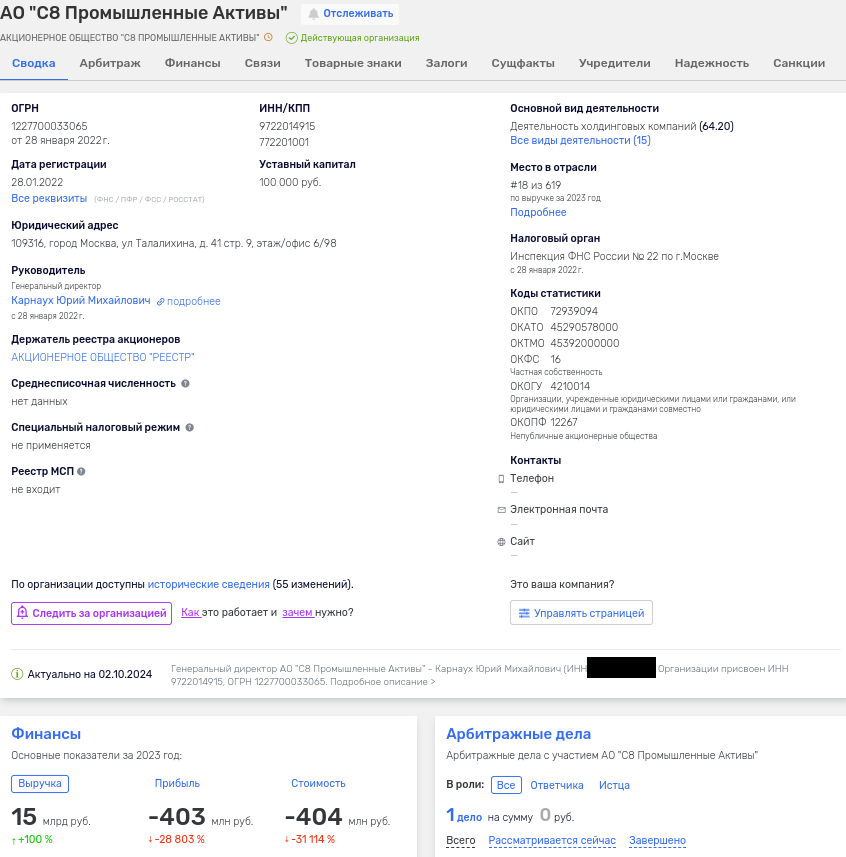Screen dimensions: 846x857
Task: Open Все реквизиты link
Action: pyautogui.click(x=49, y=198)
